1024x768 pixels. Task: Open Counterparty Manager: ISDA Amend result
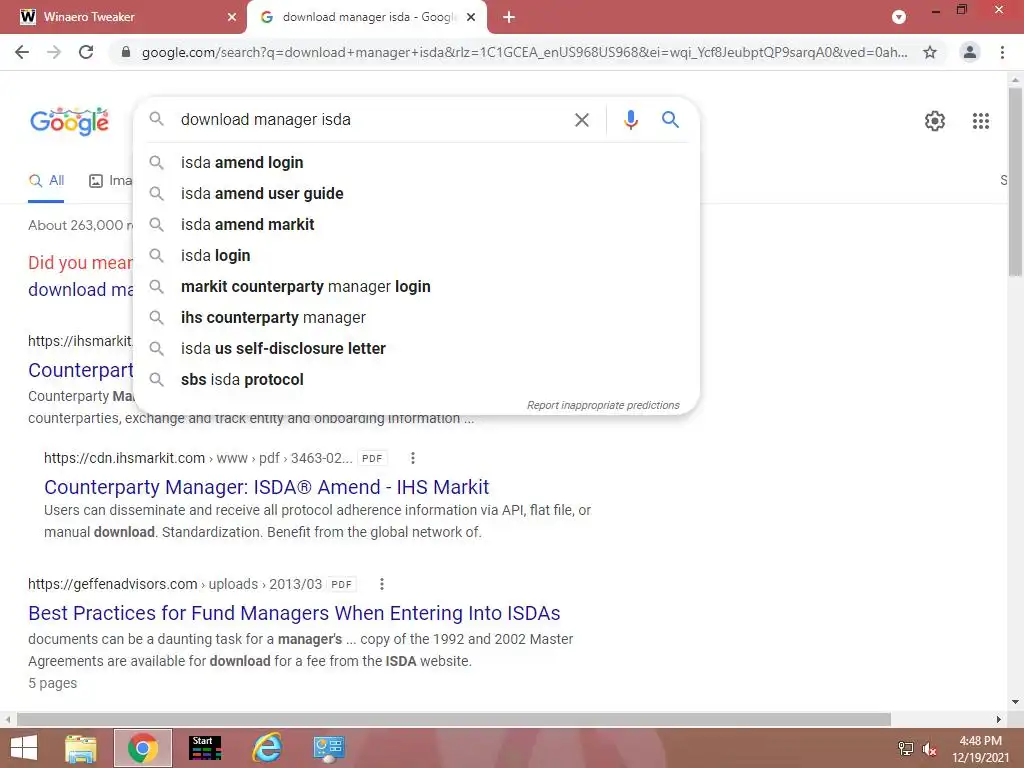266,487
